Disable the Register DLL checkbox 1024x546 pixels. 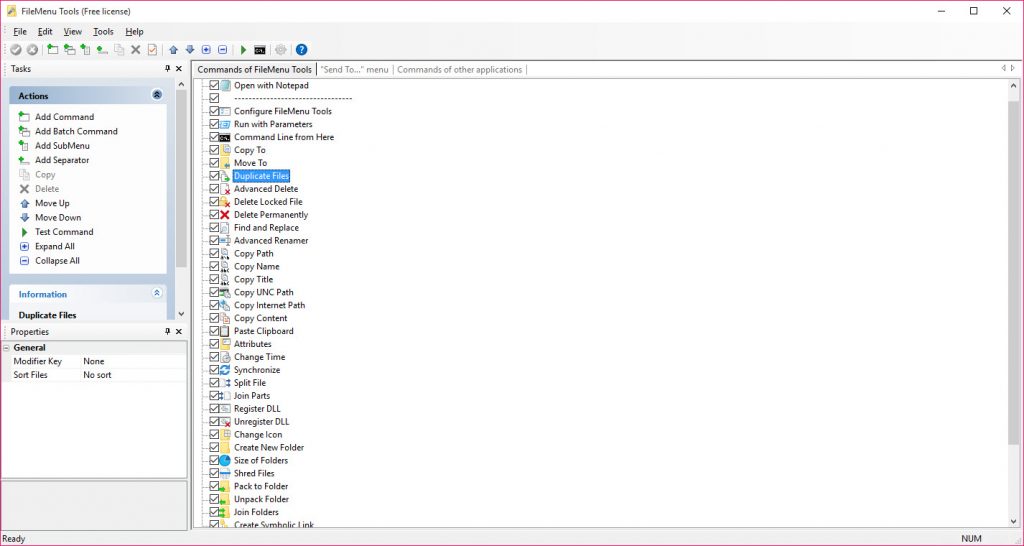[214, 409]
